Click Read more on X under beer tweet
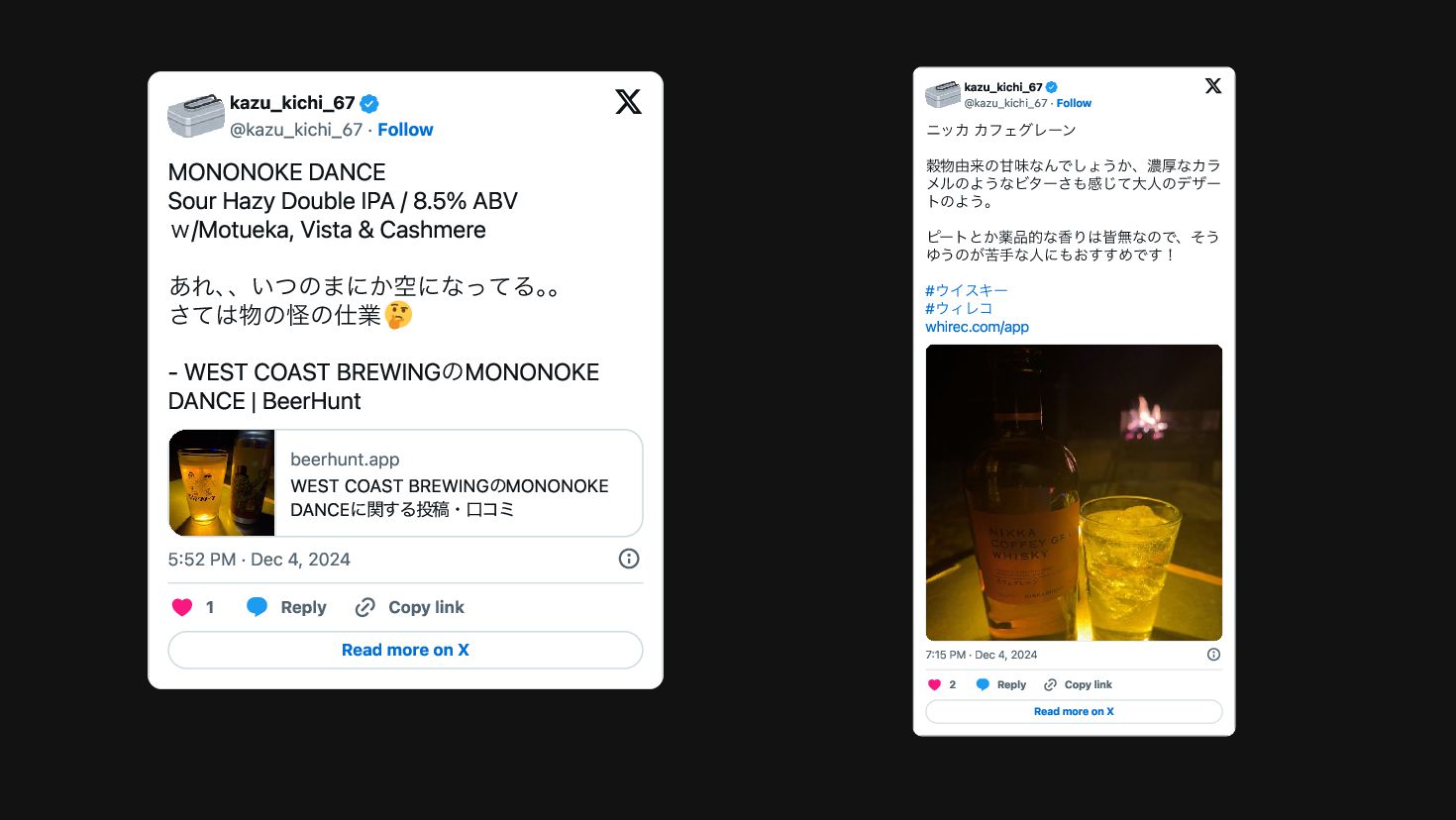Viewport: 1456px width, 820px height. pos(405,650)
